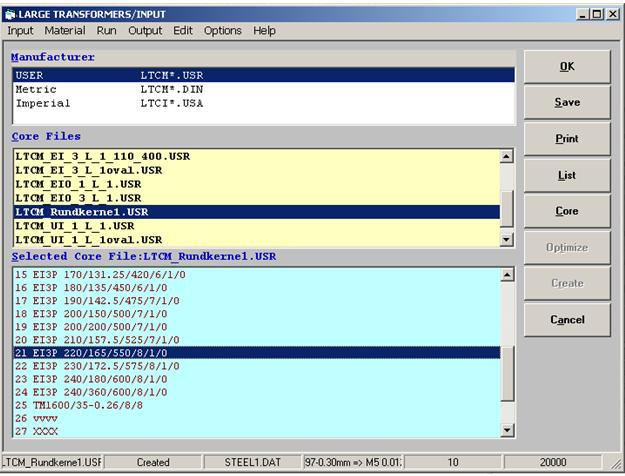Click the greyed Optimize button

567,248
